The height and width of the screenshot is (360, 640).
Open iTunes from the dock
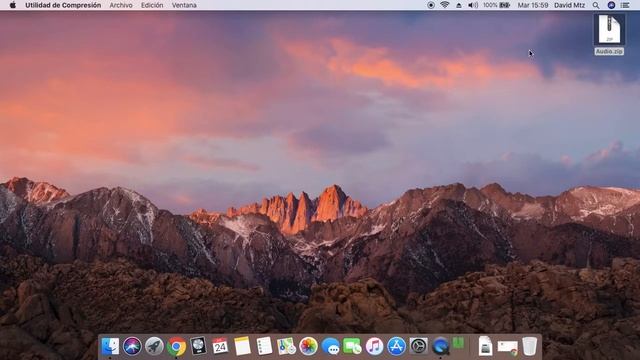pos(374,346)
